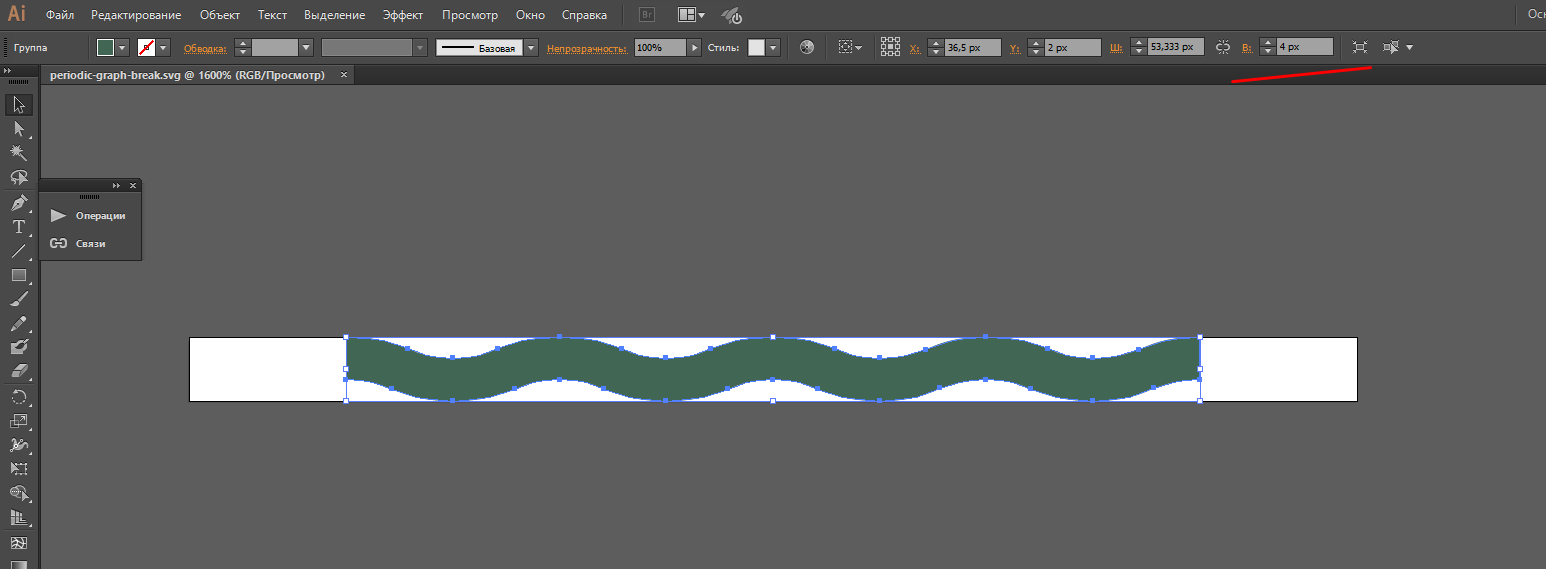Click the green fill color swatch
This screenshot has width=1546, height=569.
click(x=106, y=47)
